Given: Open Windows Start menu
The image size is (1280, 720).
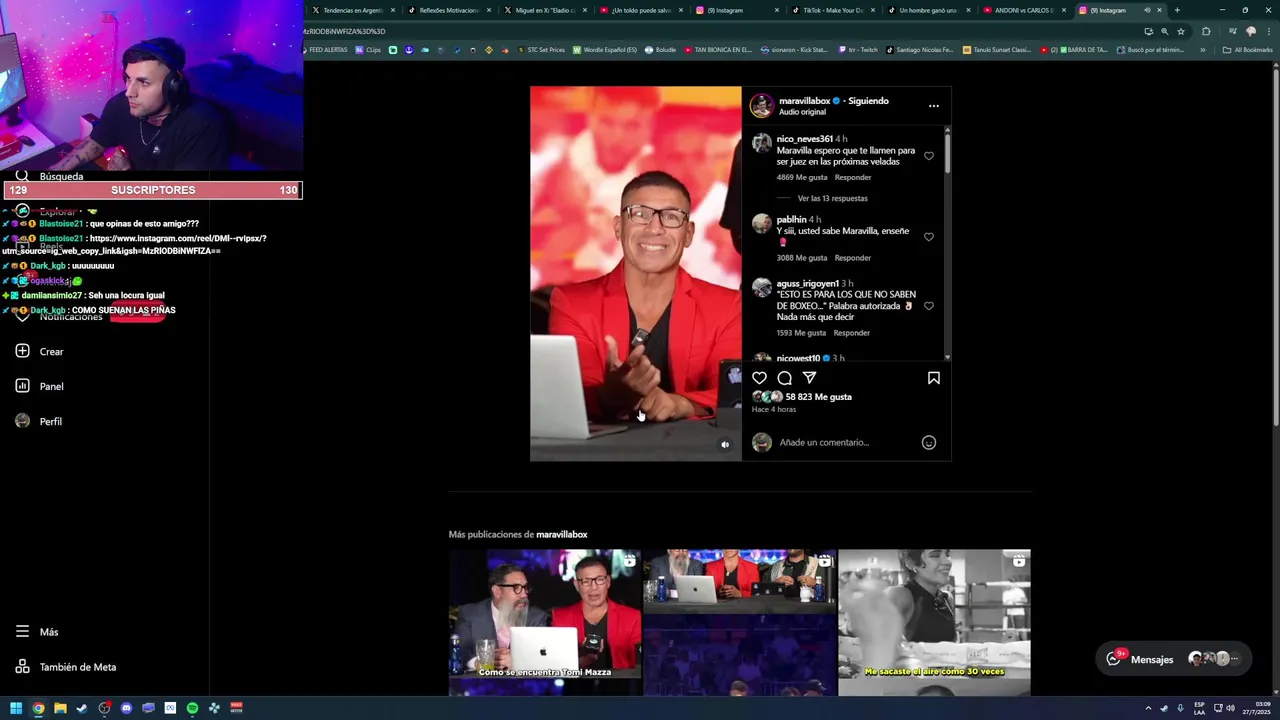Looking at the screenshot, I should coord(15,708).
